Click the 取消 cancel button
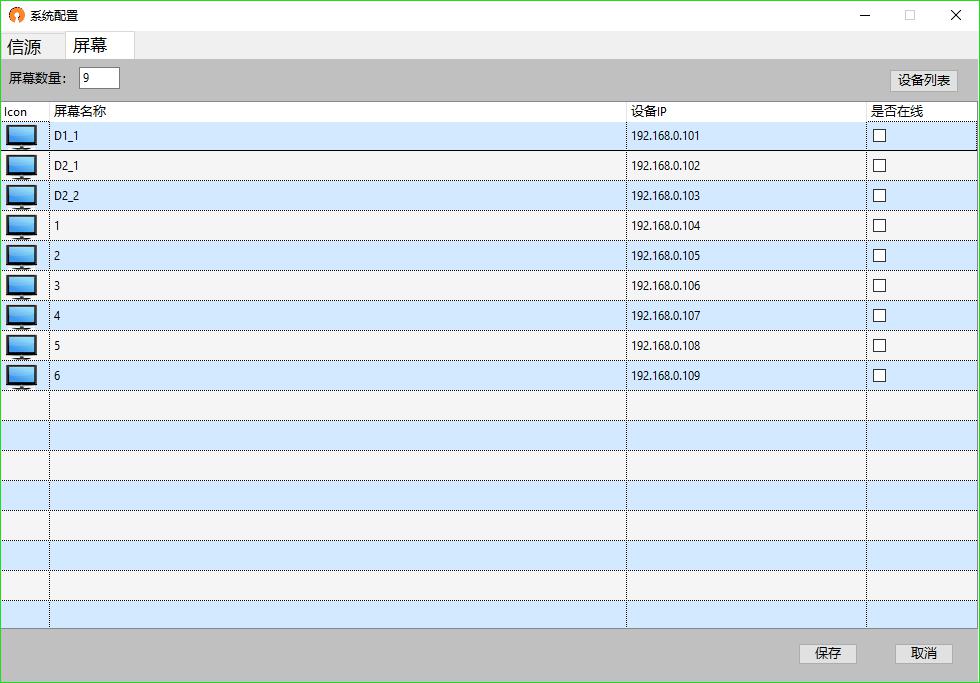The width and height of the screenshot is (980, 683). coord(923,653)
